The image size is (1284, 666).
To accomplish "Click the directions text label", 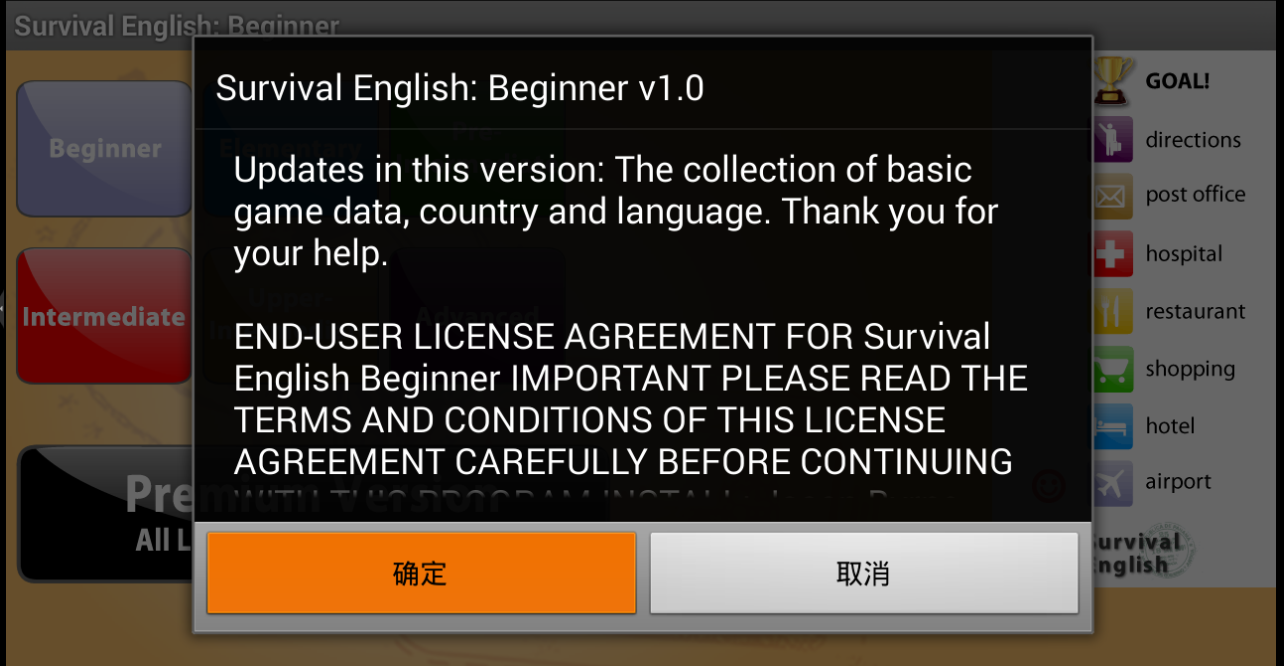I will click(x=1193, y=140).
